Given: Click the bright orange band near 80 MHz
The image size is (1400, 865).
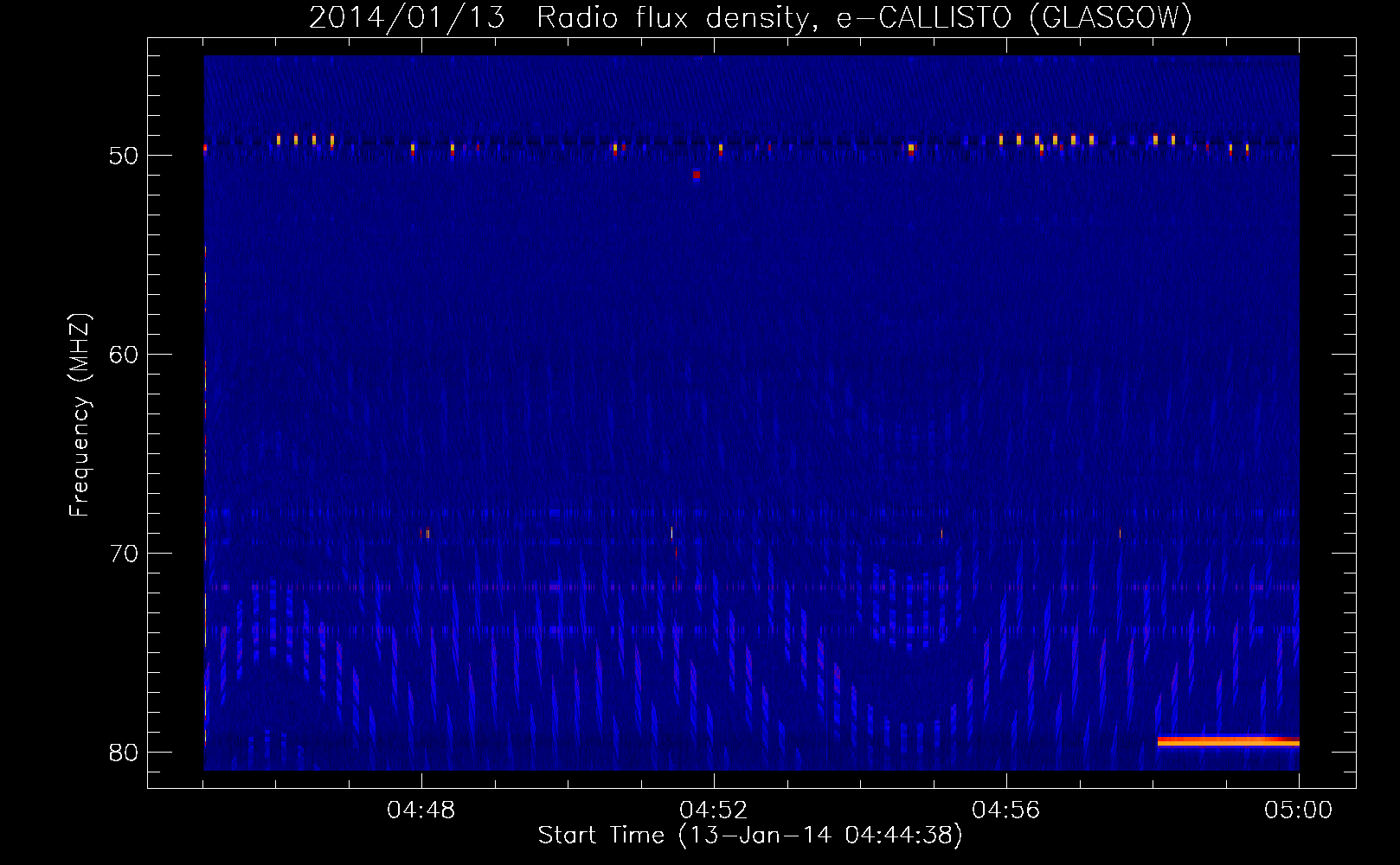Looking at the screenshot, I should pos(1229,741).
